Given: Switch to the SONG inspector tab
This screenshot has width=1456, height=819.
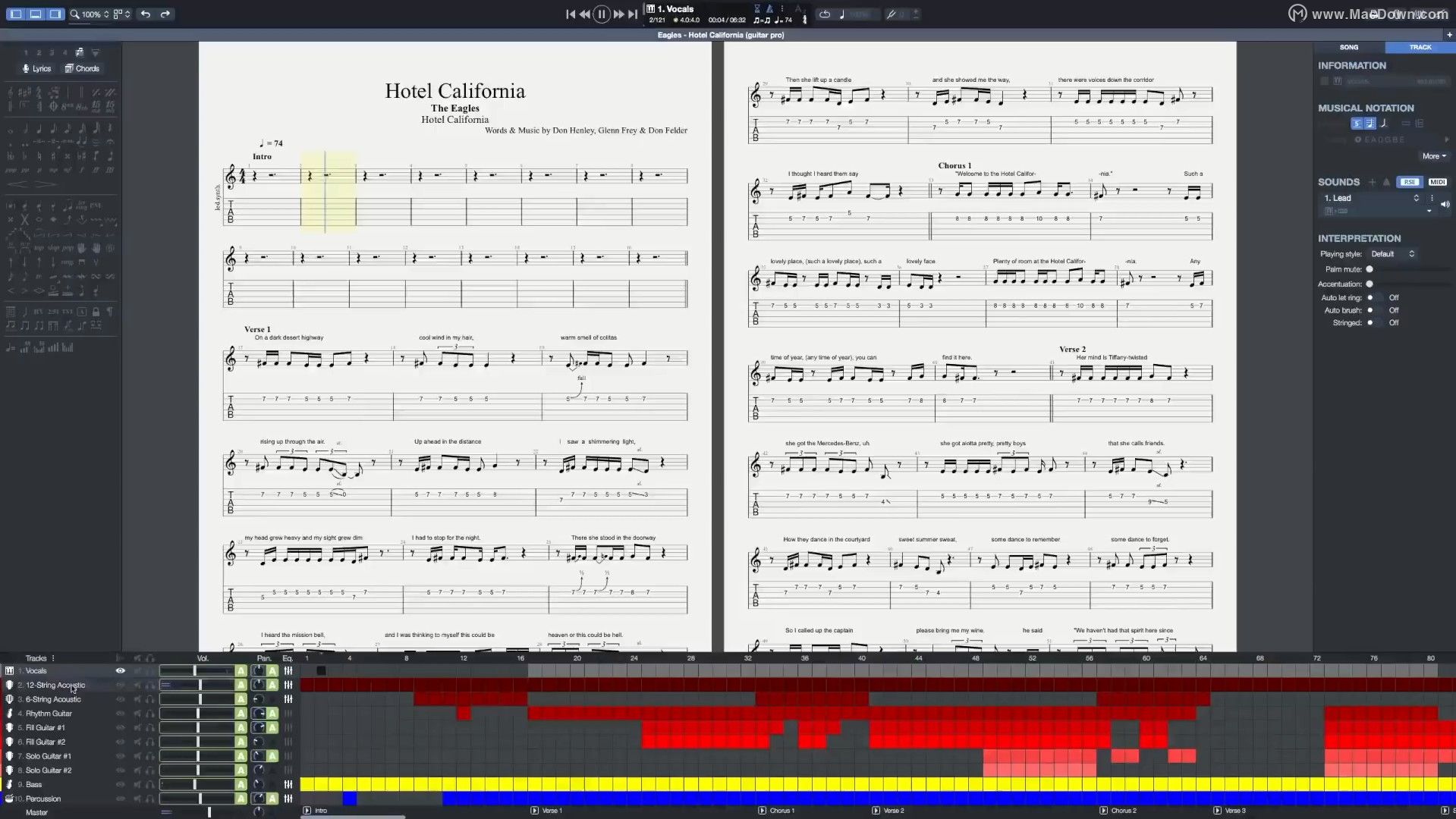Looking at the screenshot, I should (x=1349, y=47).
